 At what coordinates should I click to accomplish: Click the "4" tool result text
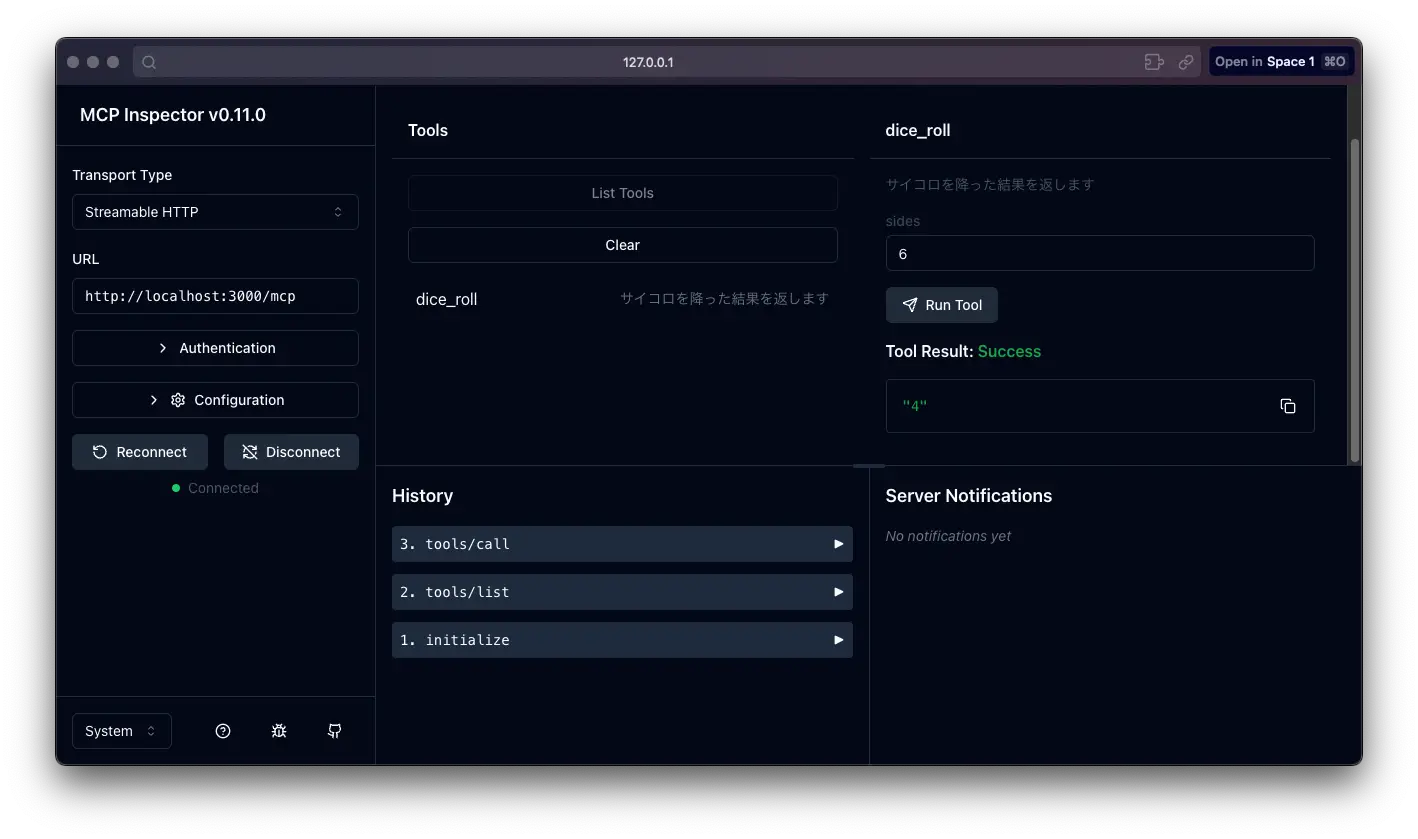pyautogui.click(x=915, y=406)
